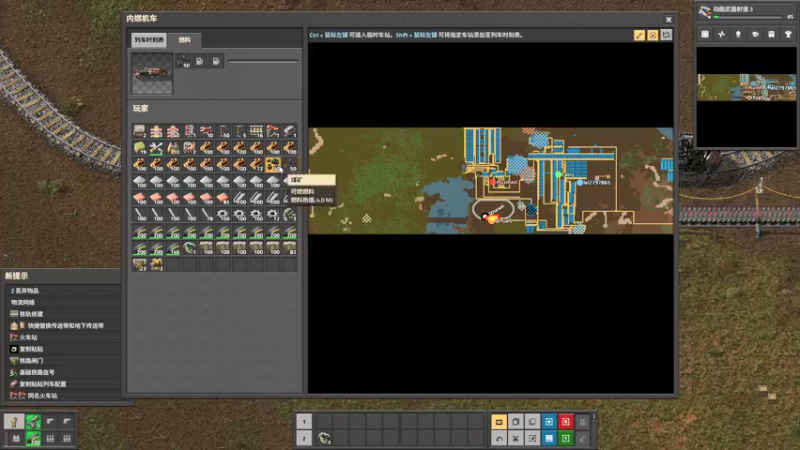Click the third empty fuel slot
The width and height of the screenshot is (800, 450).
pos(216,61)
